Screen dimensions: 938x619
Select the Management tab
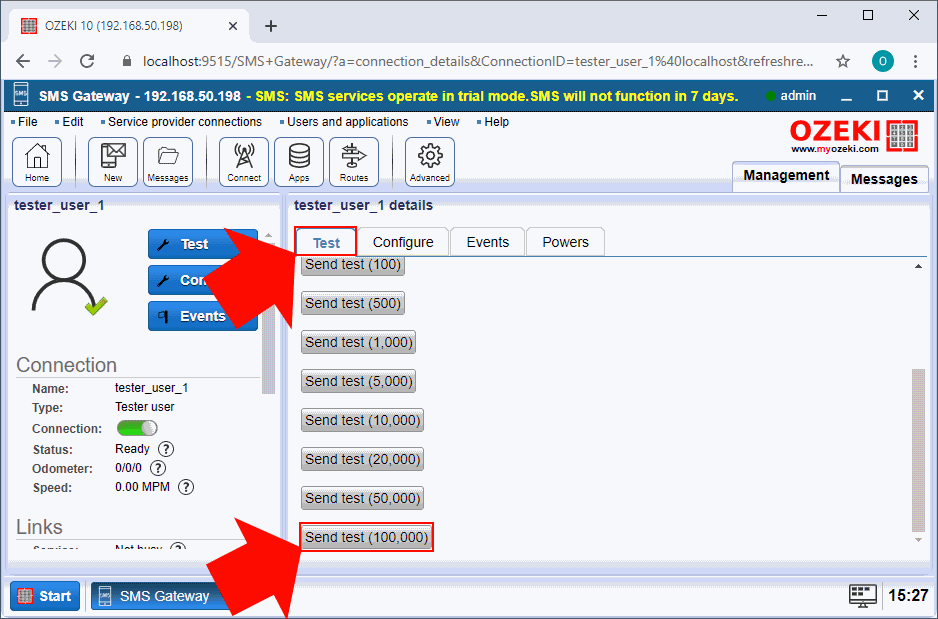(786, 176)
